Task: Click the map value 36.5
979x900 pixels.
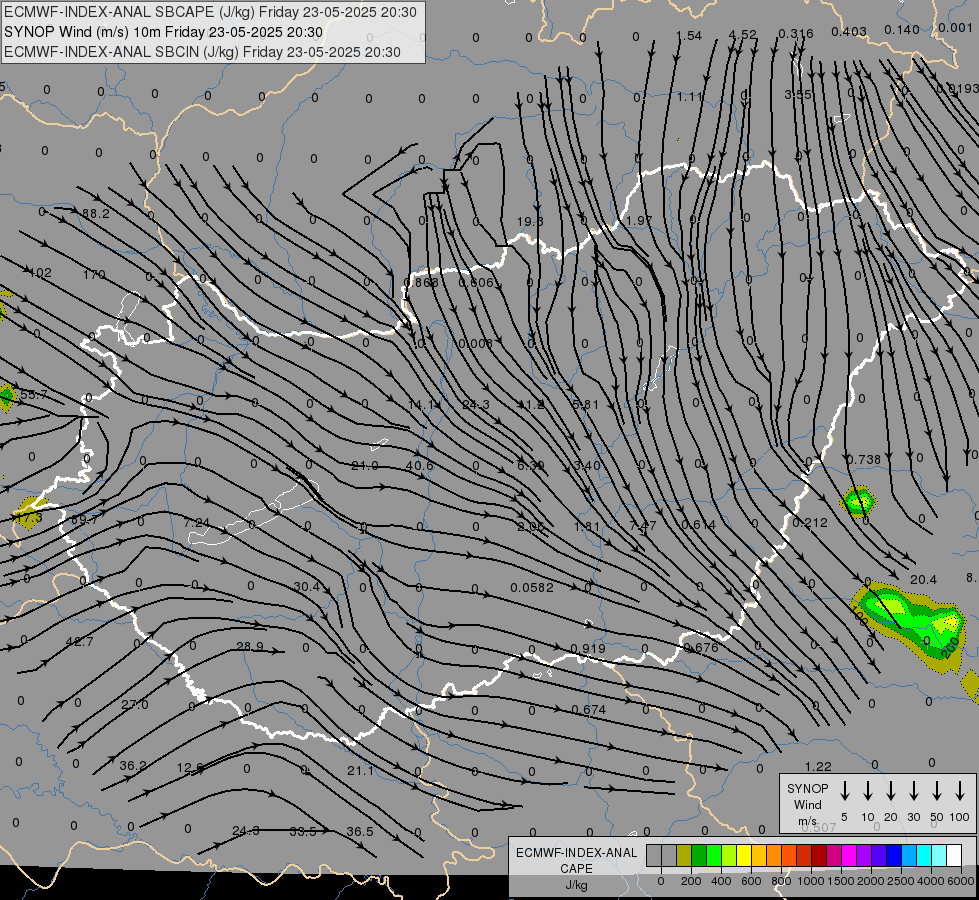Action: click(x=360, y=831)
